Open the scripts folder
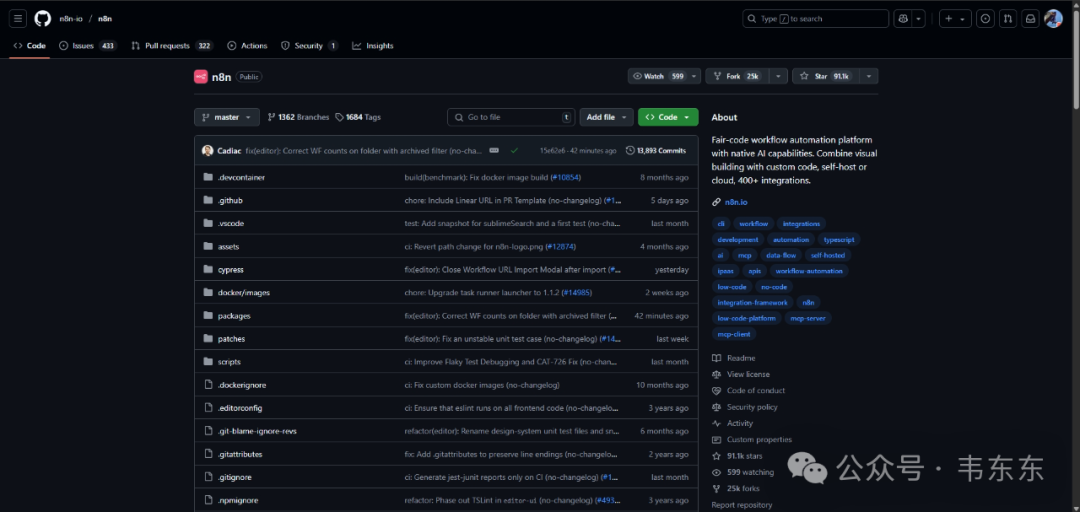The width and height of the screenshot is (1080, 512). [229, 362]
